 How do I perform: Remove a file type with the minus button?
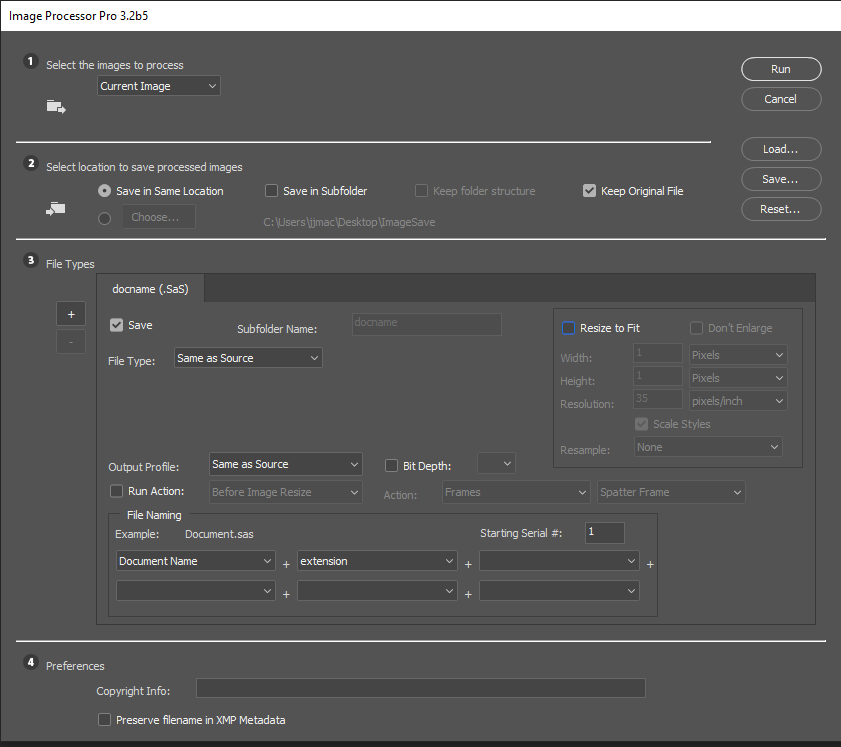[70, 341]
